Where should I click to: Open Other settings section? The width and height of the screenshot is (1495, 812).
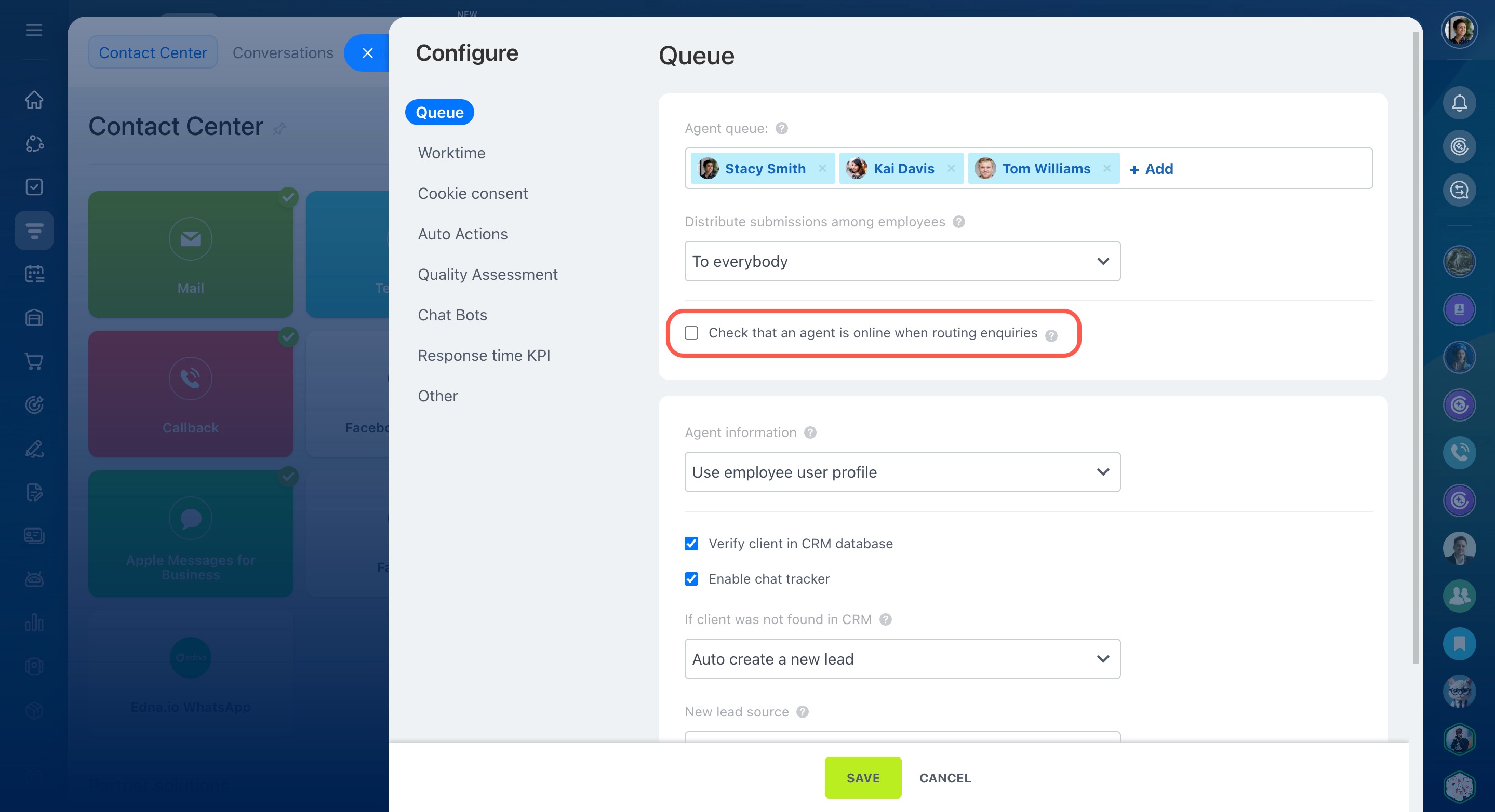tap(437, 396)
